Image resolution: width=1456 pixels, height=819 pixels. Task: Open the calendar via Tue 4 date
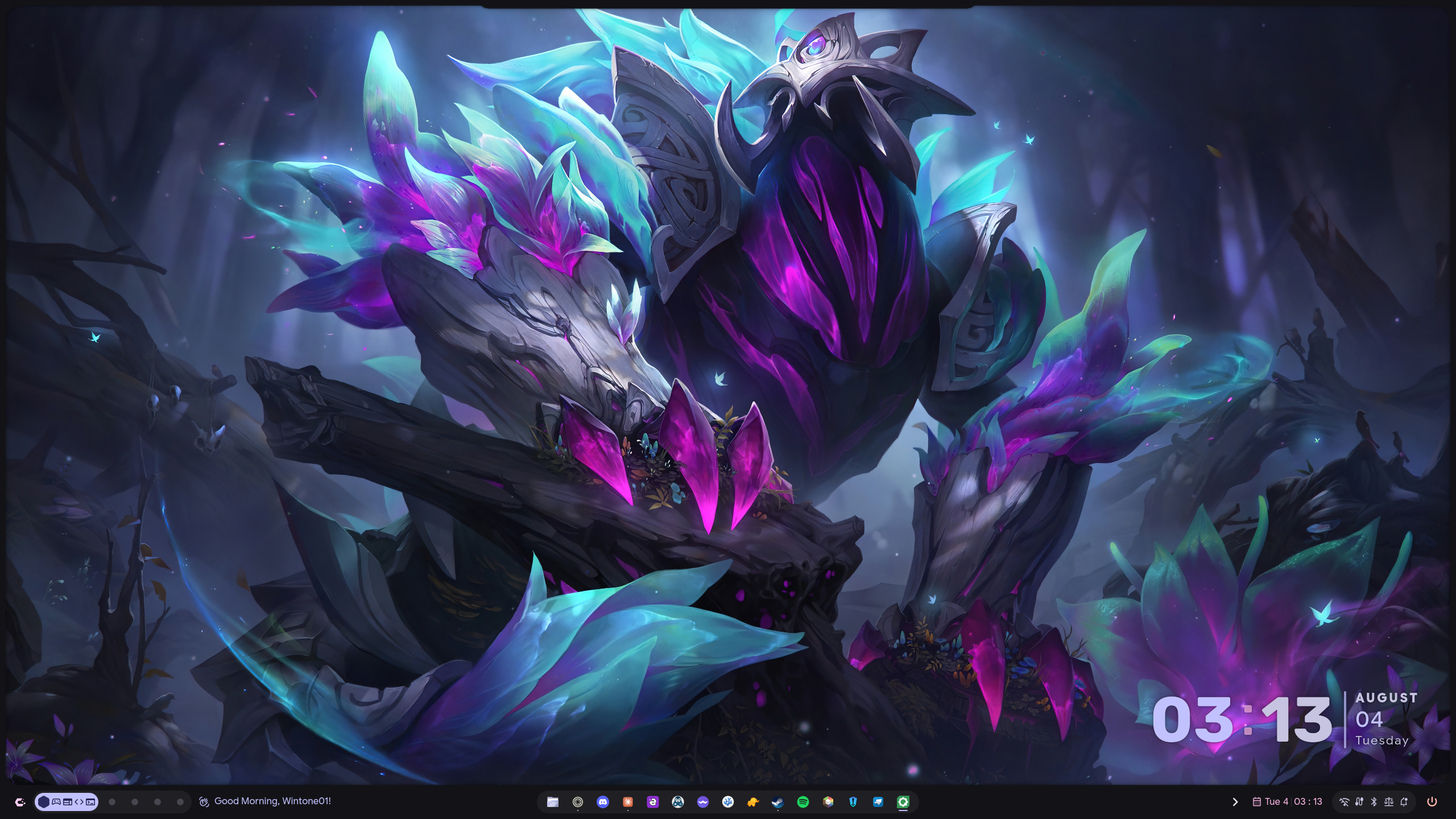pyautogui.click(x=1271, y=801)
